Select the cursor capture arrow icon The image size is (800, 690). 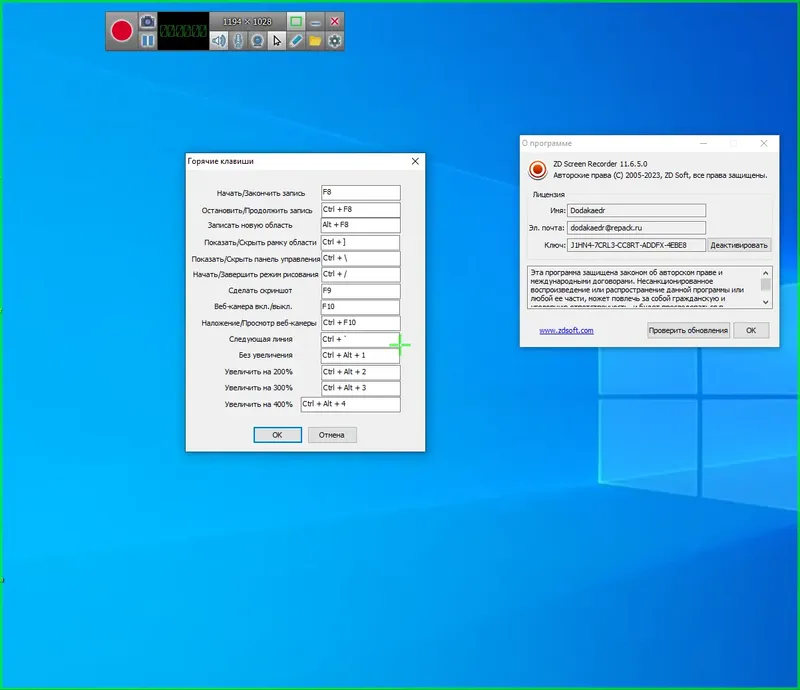pos(277,41)
